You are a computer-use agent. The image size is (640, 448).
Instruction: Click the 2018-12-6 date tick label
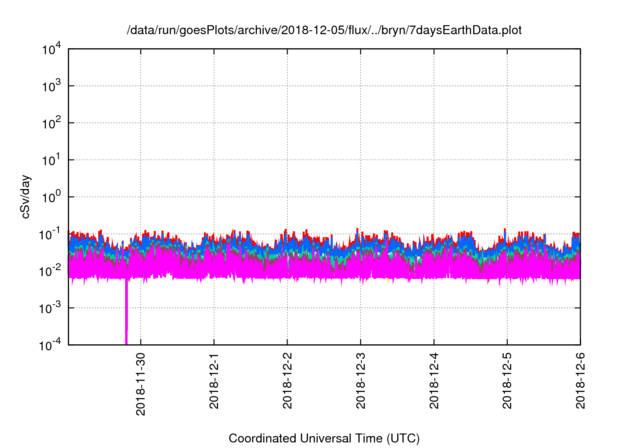580,381
